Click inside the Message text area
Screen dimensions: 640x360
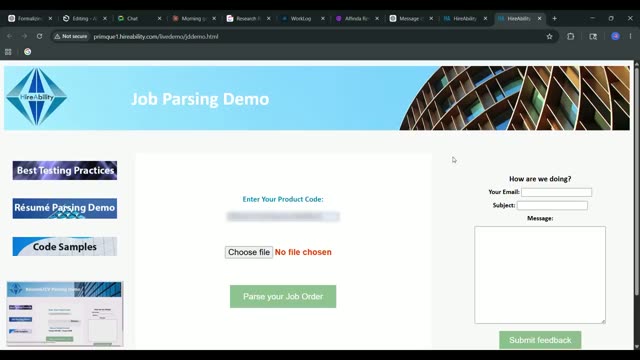[x=540, y=275]
